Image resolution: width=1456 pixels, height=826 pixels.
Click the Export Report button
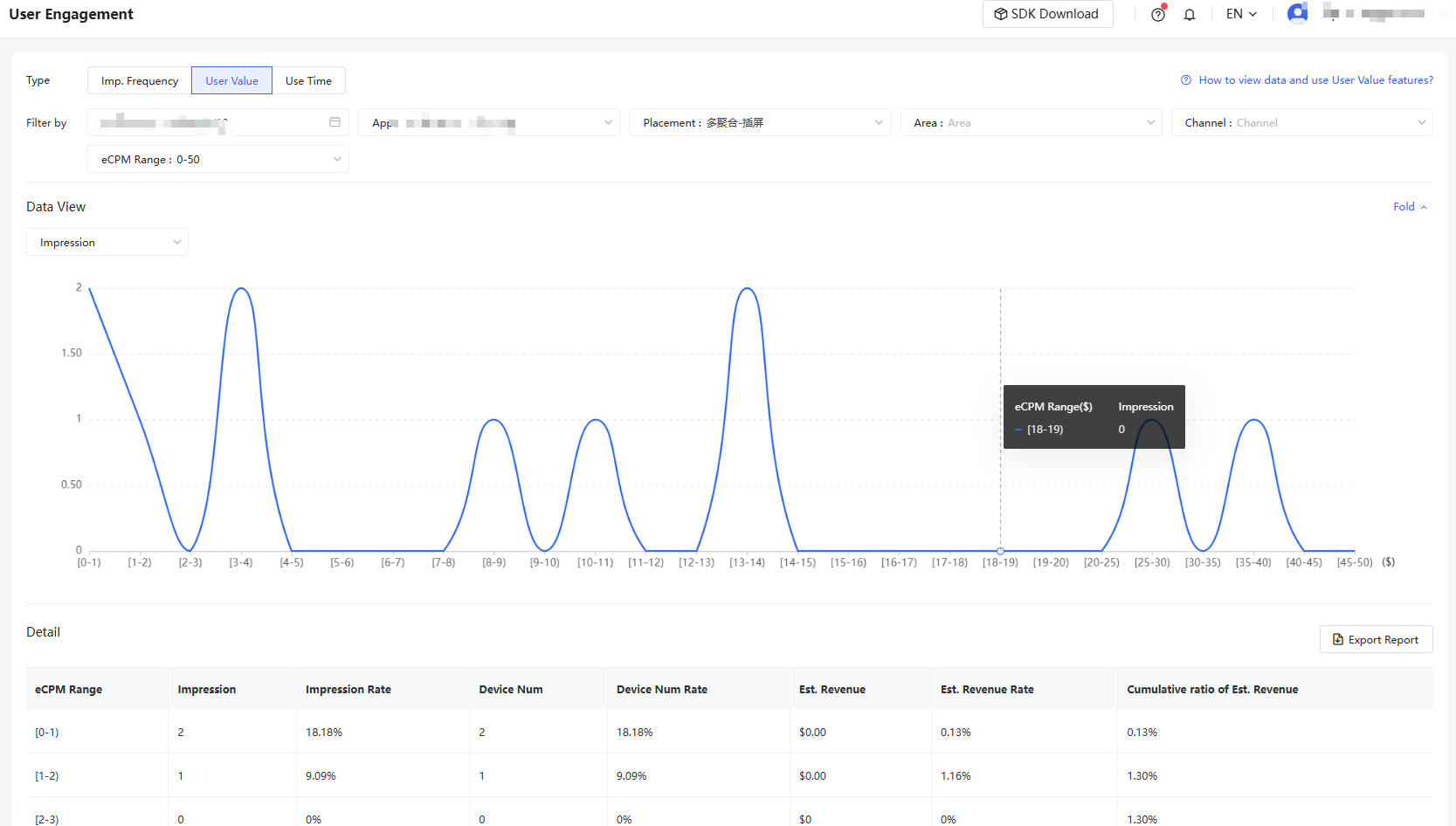coord(1377,639)
